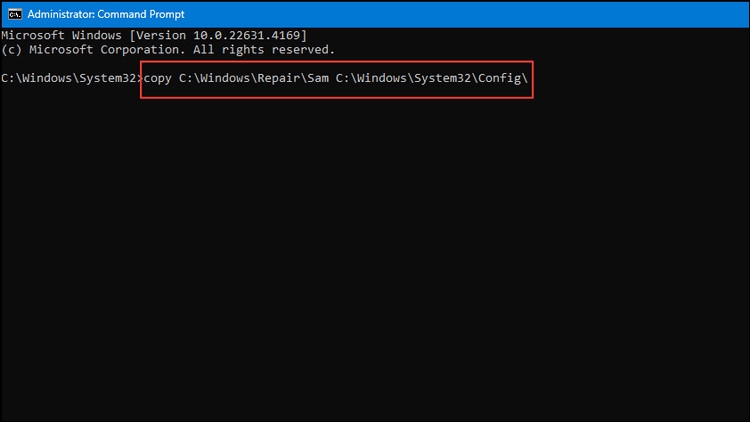Screen dimensions: 750x422
Task: Click the C:\Windows\System32> prompt text
Action: (72, 78)
